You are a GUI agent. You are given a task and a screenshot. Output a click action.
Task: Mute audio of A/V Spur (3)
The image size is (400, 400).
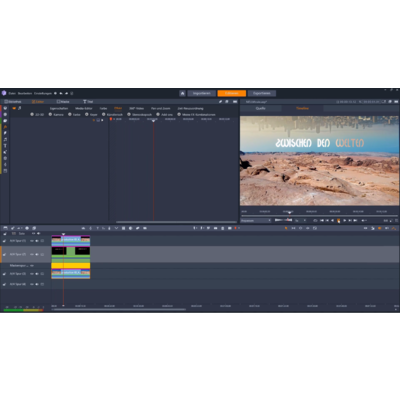[37, 274]
